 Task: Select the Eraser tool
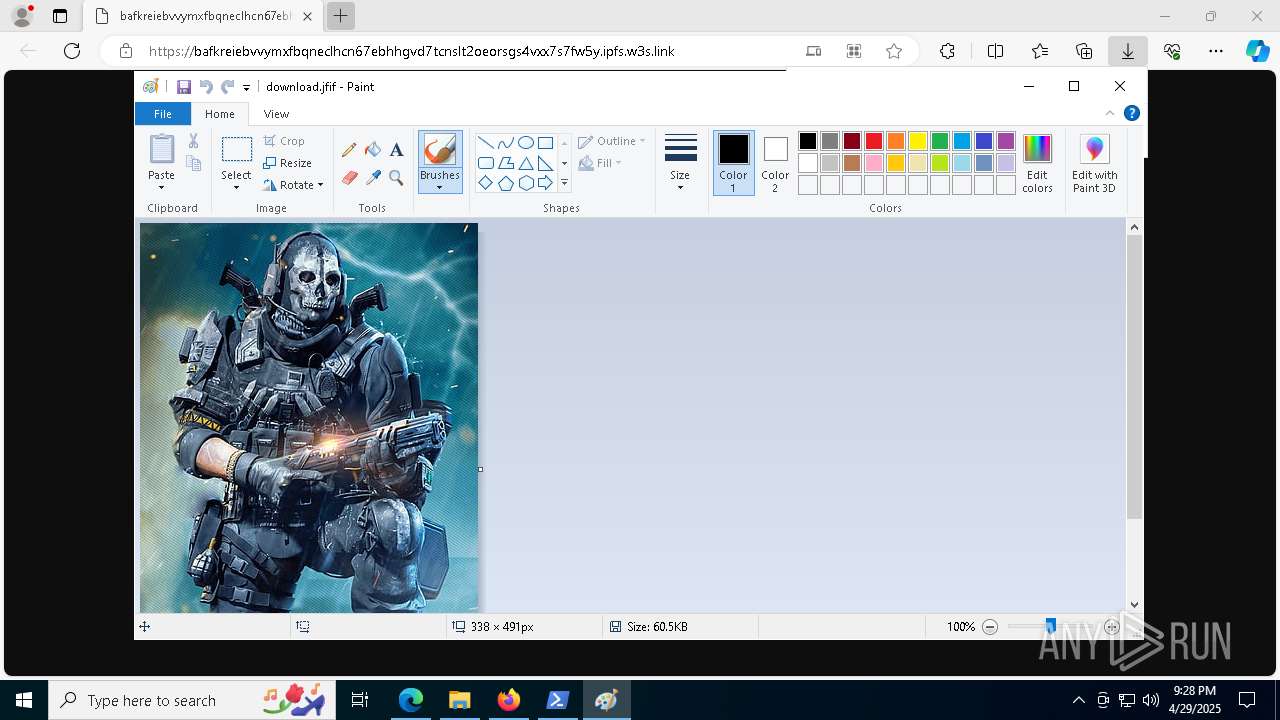click(x=349, y=178)
